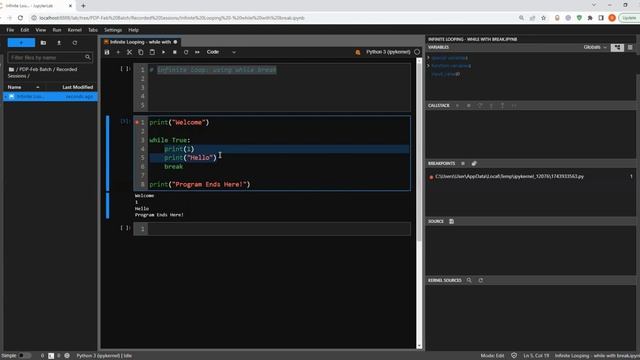Image resolution: width=640 pixels, height=360 pixels.
Task: Open the new launcher with the blue plus button
Action: tap(21, 43)
